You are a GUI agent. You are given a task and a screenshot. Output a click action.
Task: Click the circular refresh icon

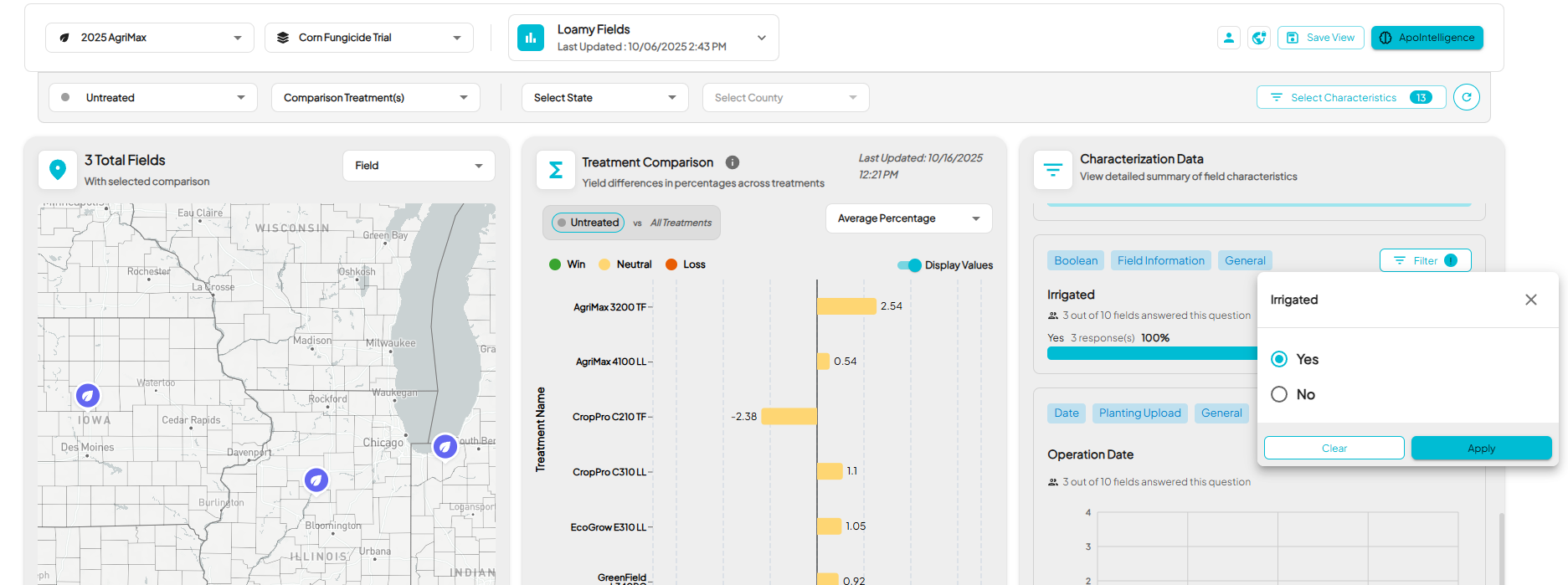[x=1466, y=97]
